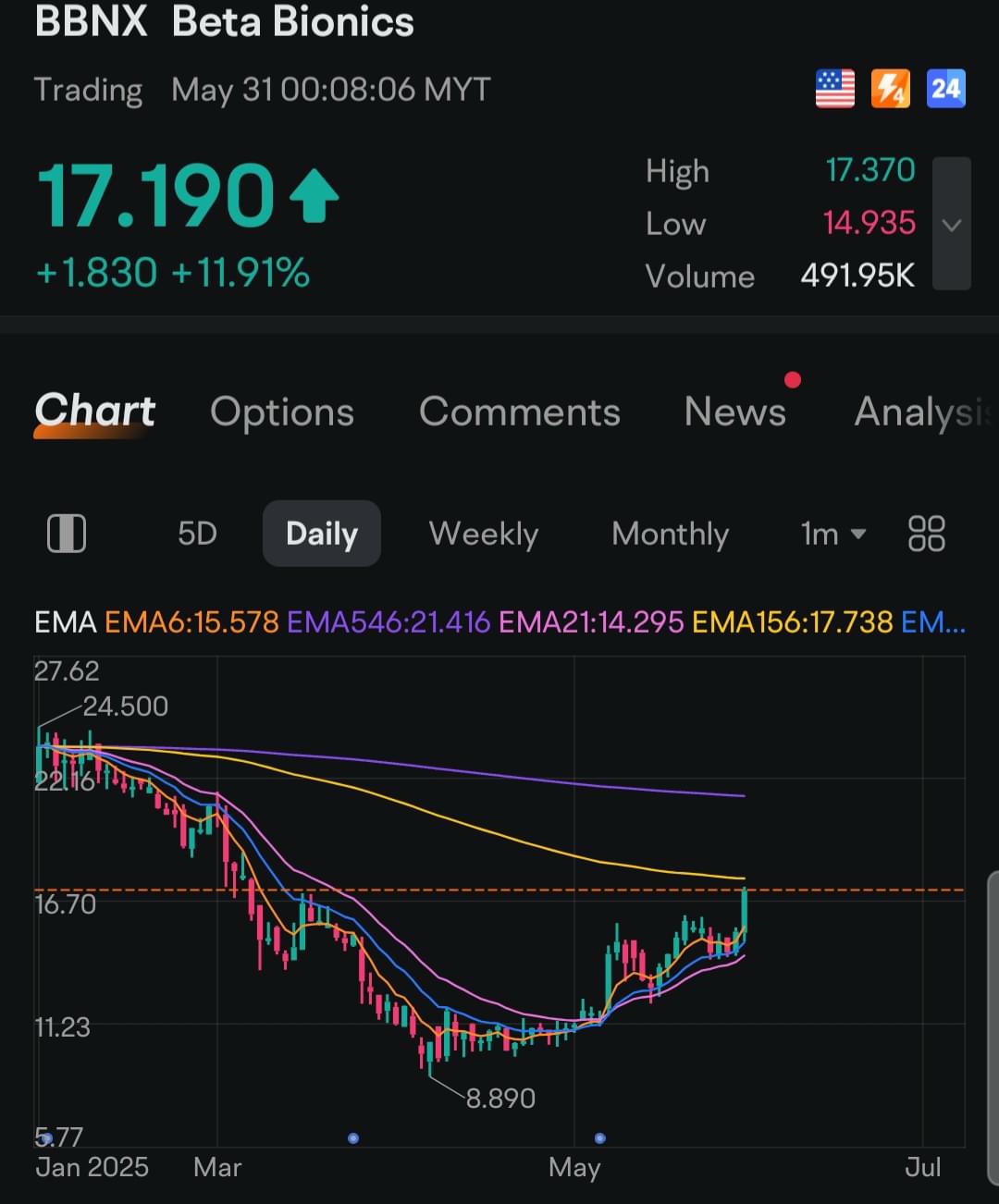Tap the 5.77 price axis label

(58, 1136)
